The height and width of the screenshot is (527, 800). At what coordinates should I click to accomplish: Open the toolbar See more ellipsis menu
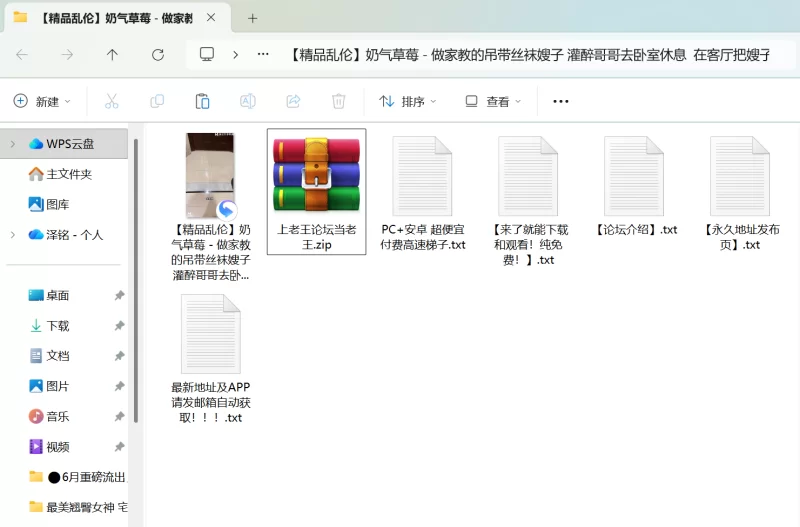point(560,101)
